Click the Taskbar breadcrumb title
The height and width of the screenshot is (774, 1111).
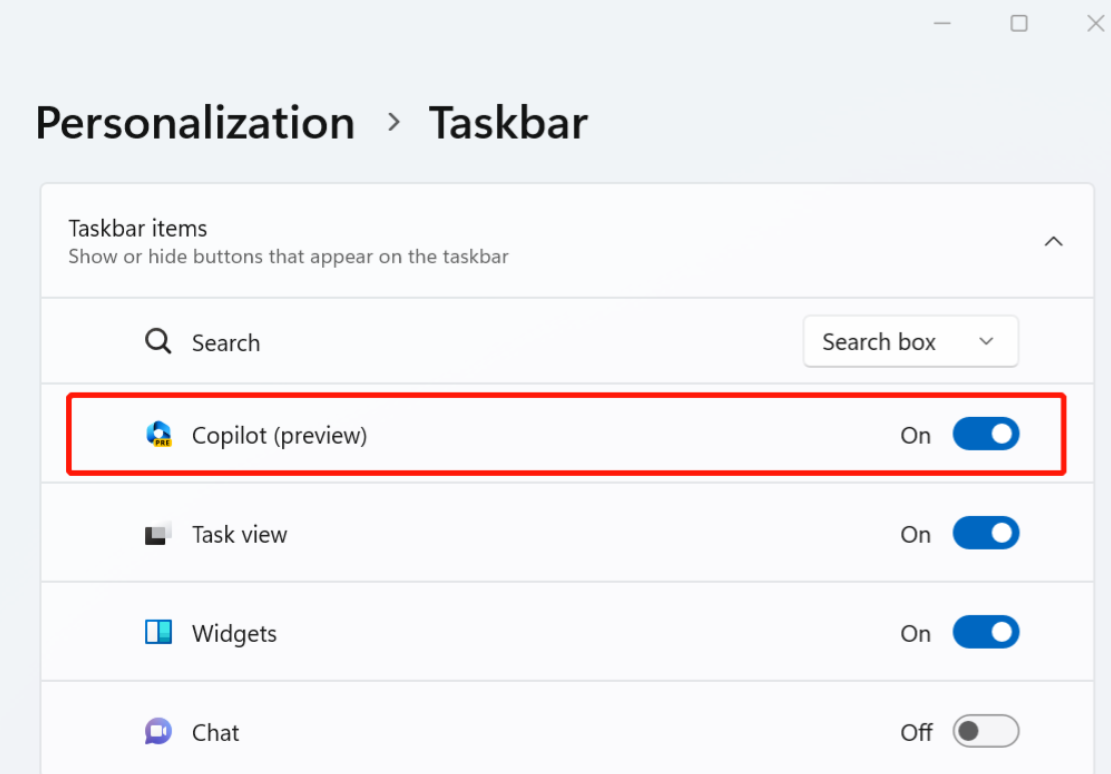tap(508, 123)
